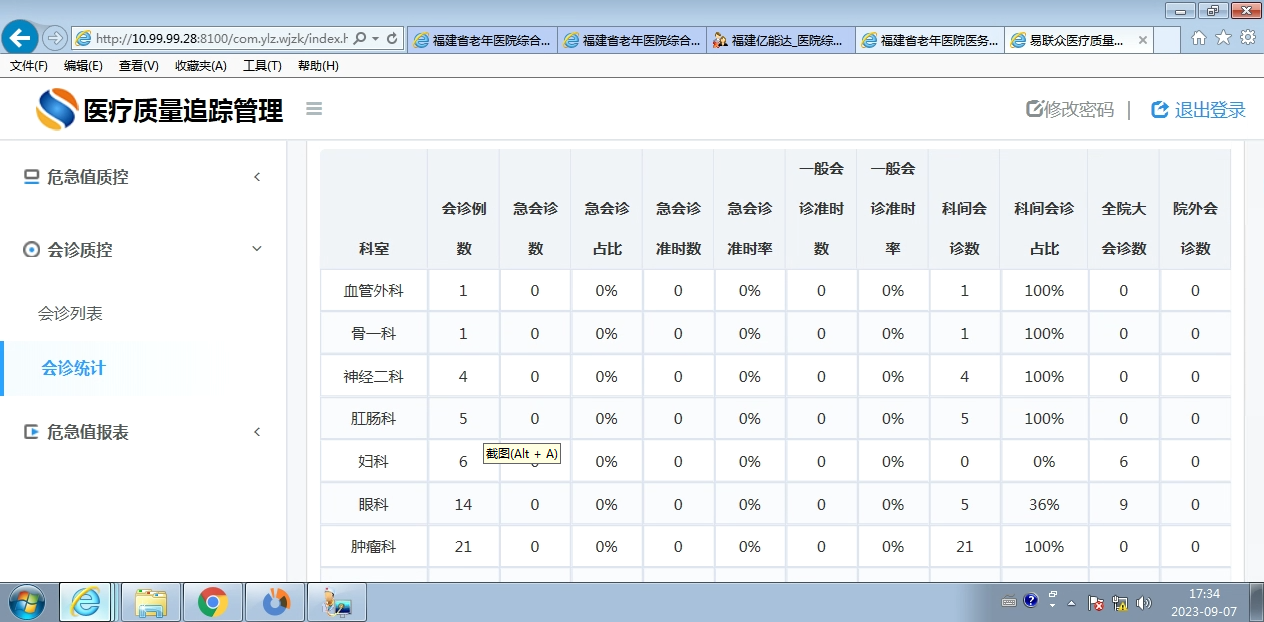Open the favorites star icon
Image resolution: width=1264 pixels, height=622 pixels.
(x=1223, y=38)
